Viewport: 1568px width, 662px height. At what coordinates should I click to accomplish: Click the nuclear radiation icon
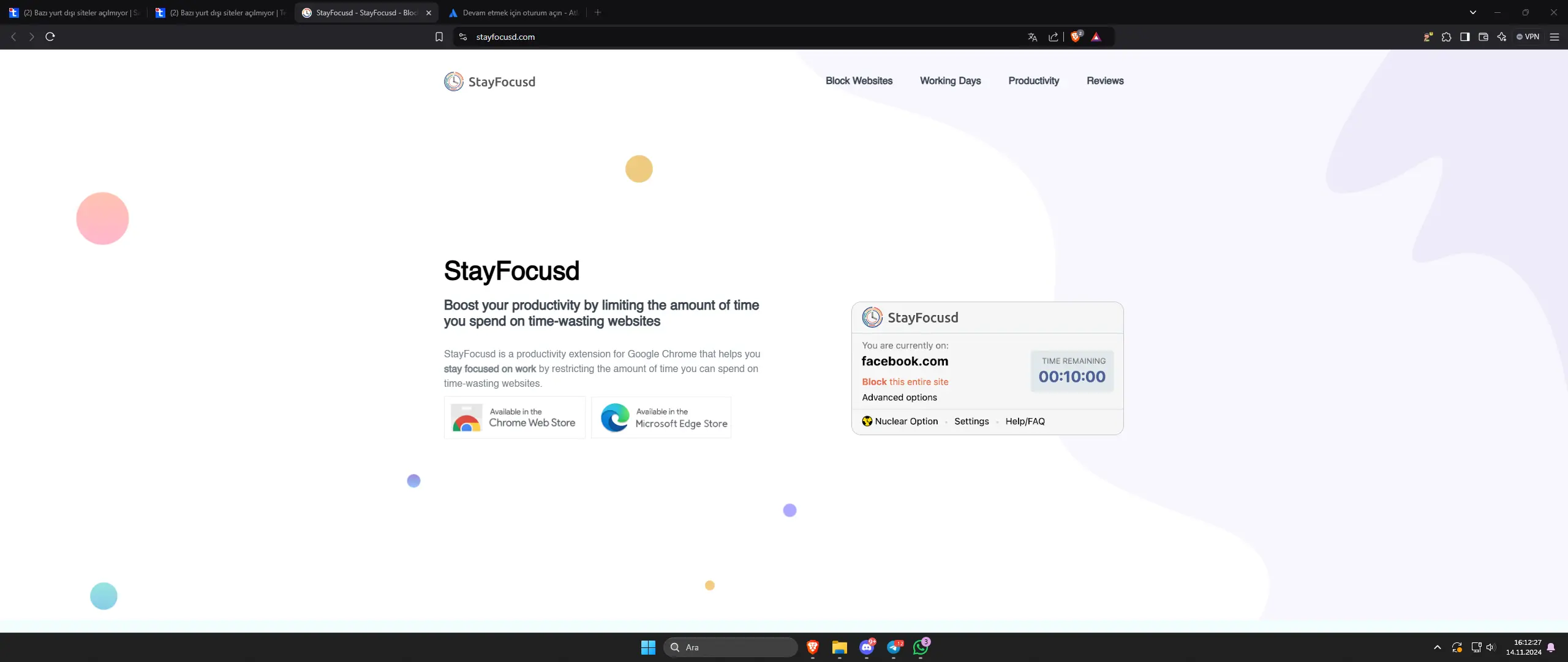867,421
